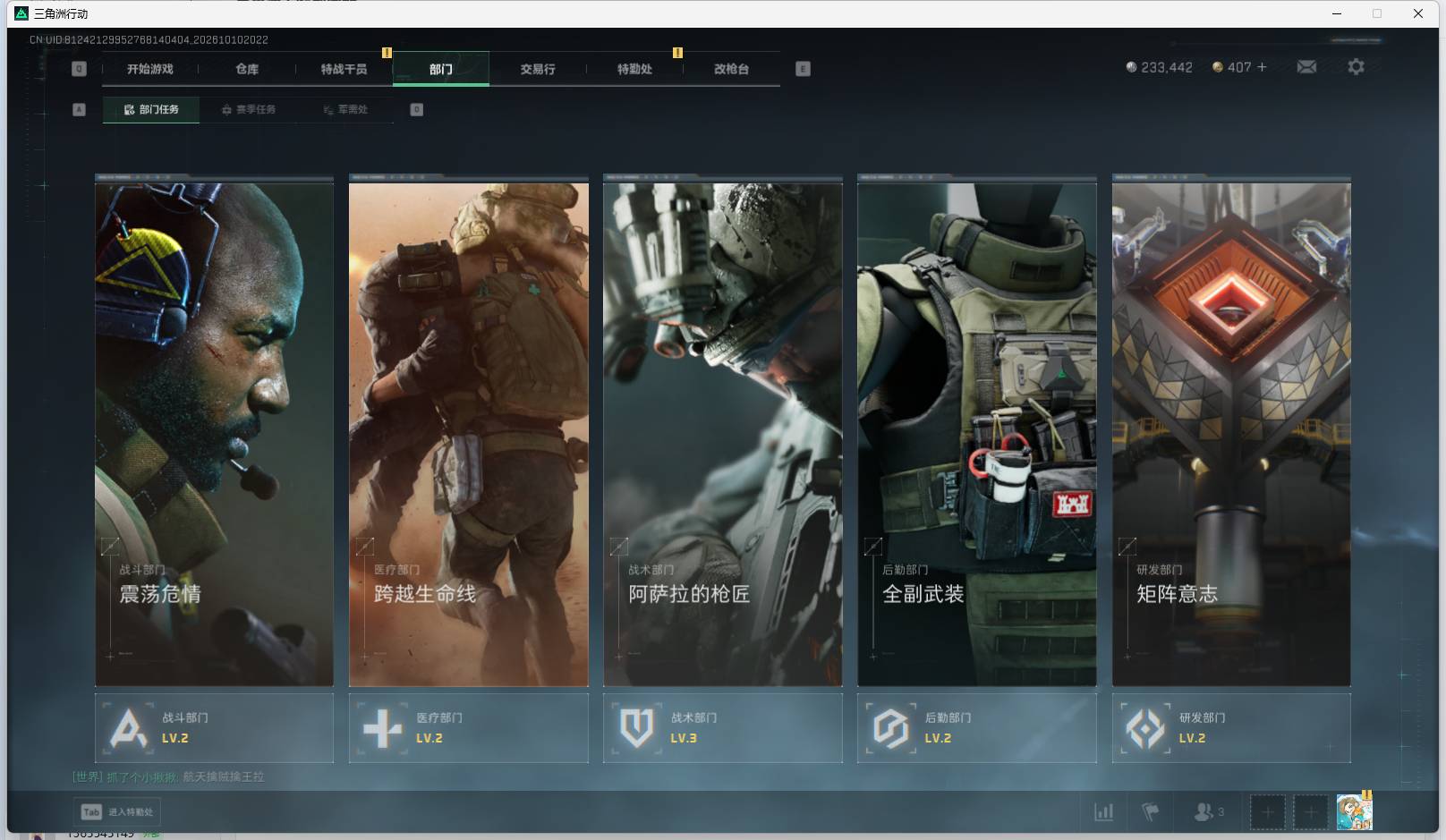Add teammate in first empty squad slot
1446x840 pixels.
pos(1267,812)
